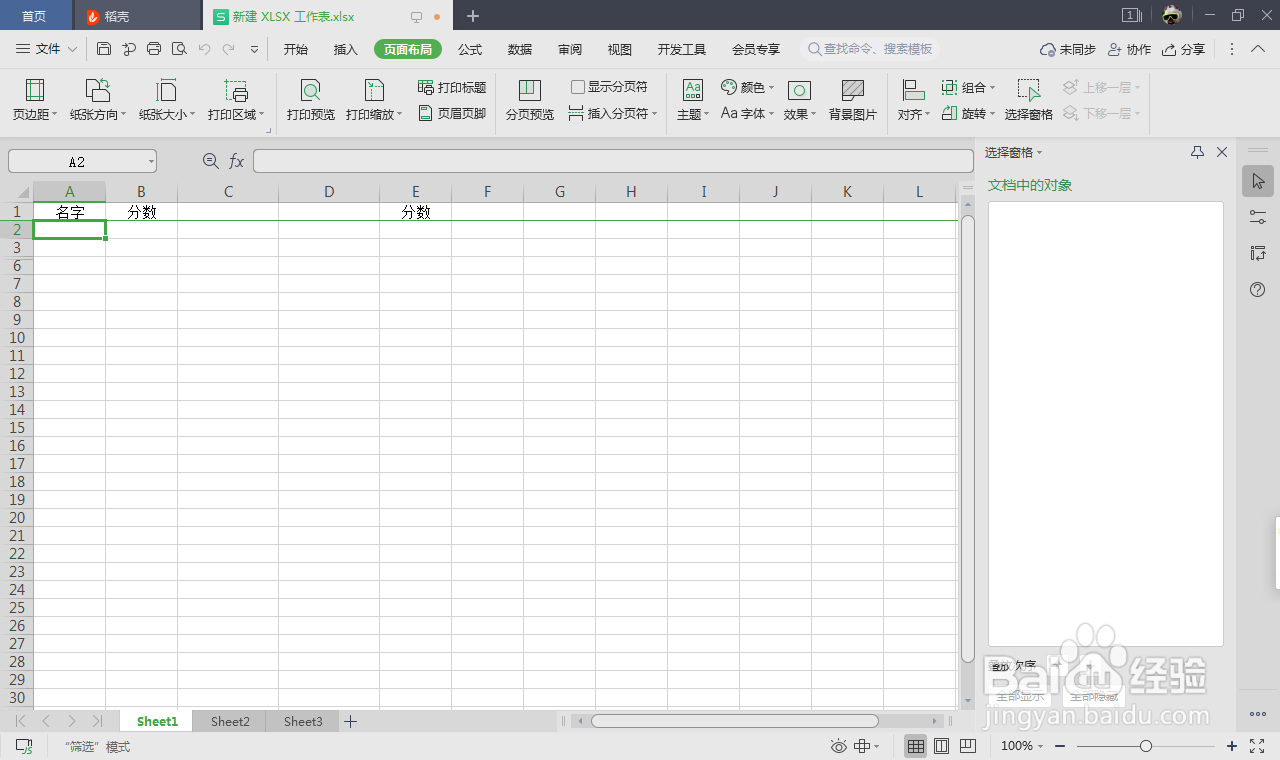
Task: Click the Name Box showing A2
Action: tap(75, 160)
